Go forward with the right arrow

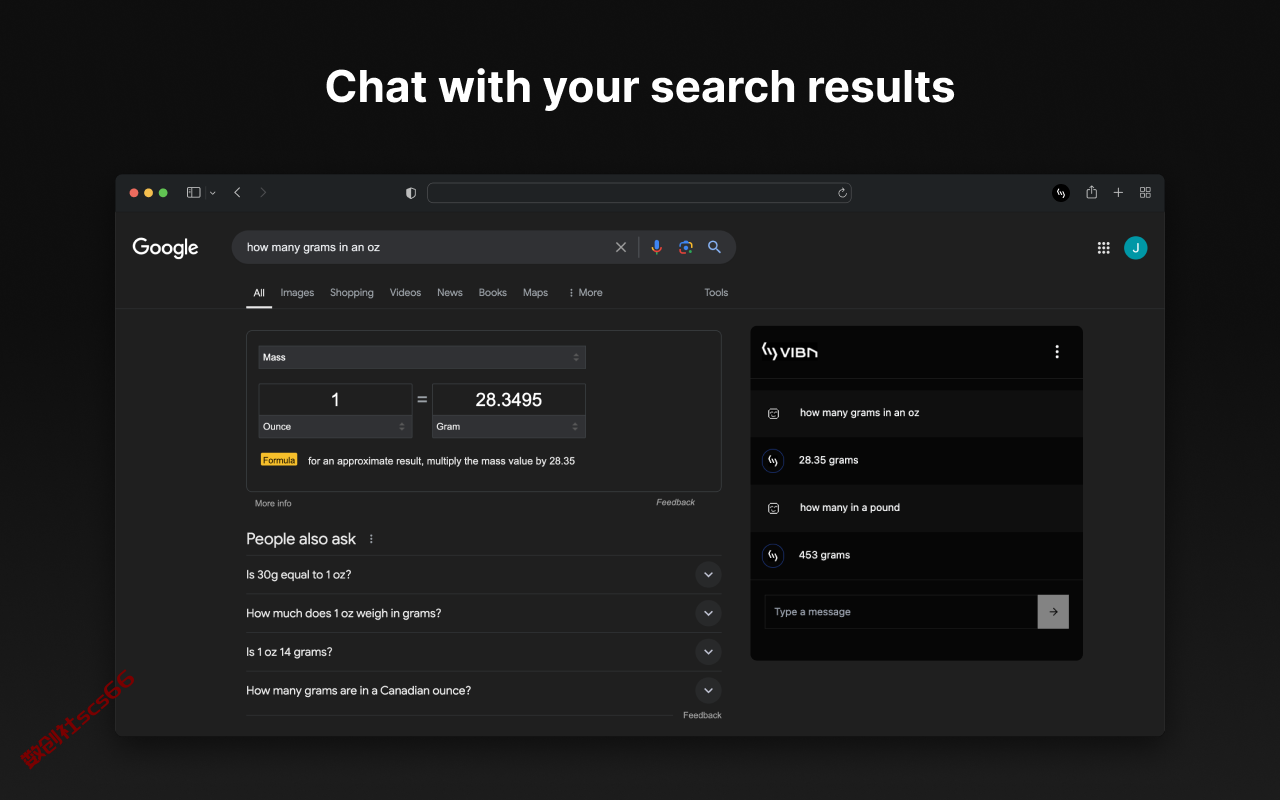point(263,193)
